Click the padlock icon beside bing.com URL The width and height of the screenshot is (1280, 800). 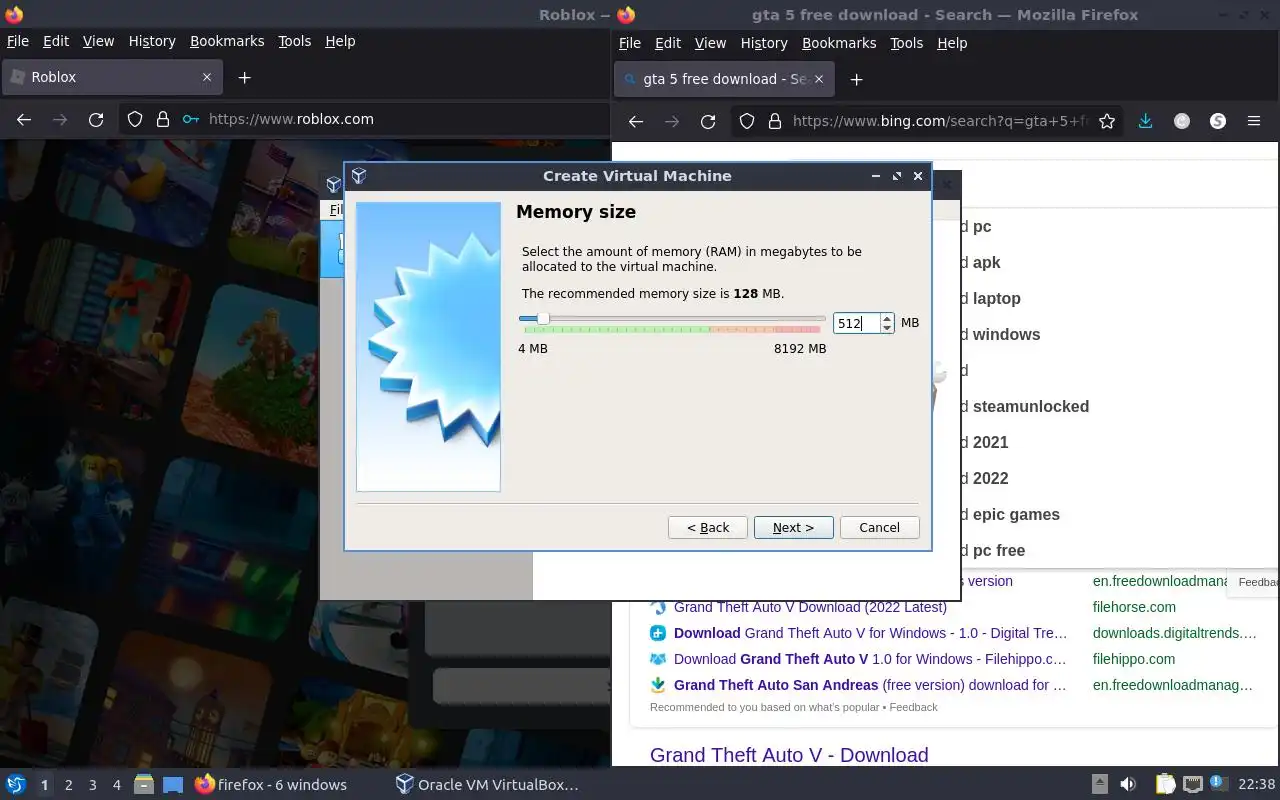775,121
